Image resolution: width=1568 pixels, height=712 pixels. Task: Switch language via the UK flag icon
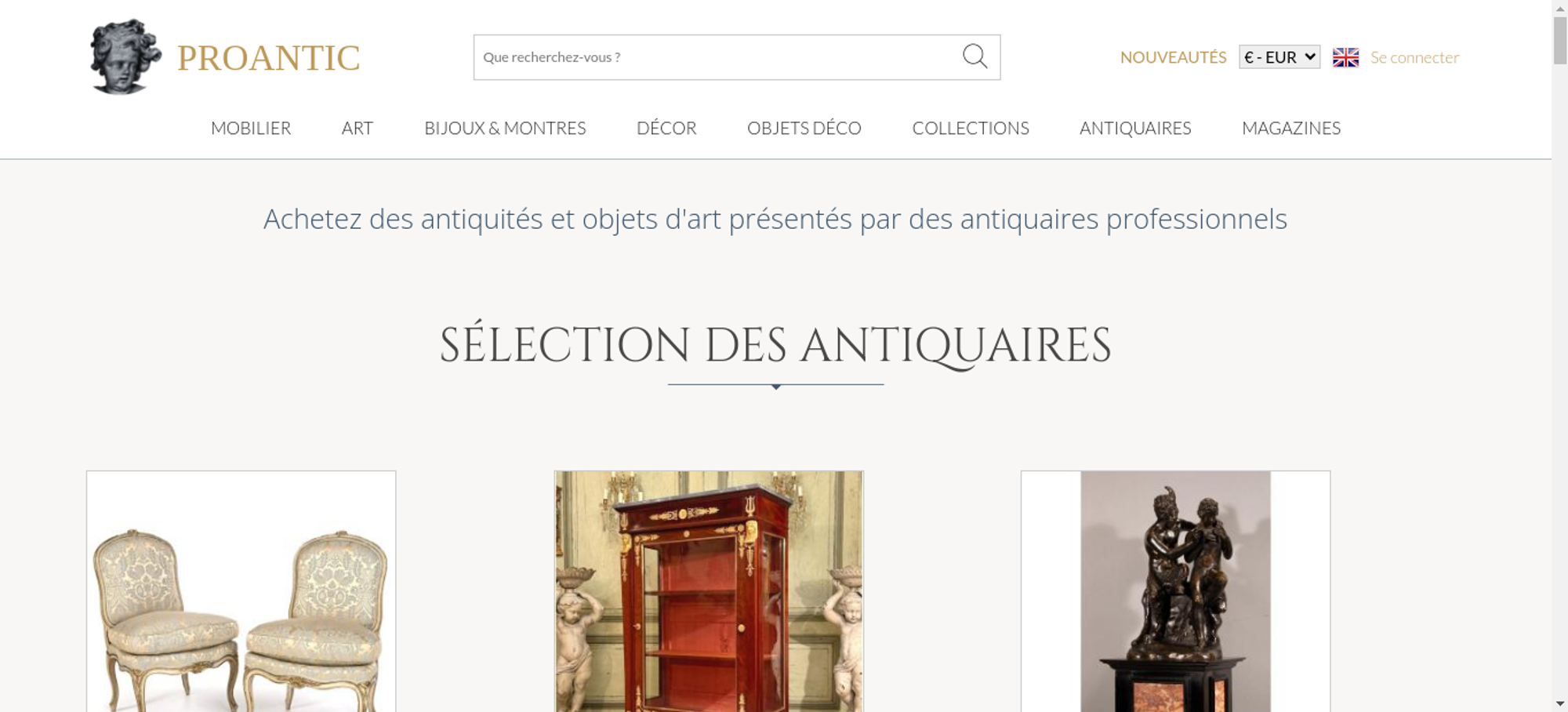point(1345,57)
